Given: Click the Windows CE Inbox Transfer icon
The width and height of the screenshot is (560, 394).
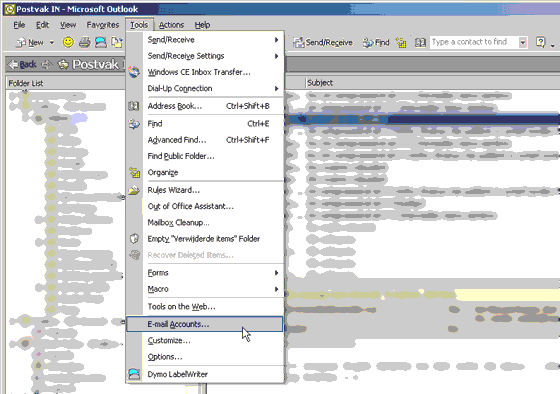Looking at the screenshot, I should [x=134, y=72].
